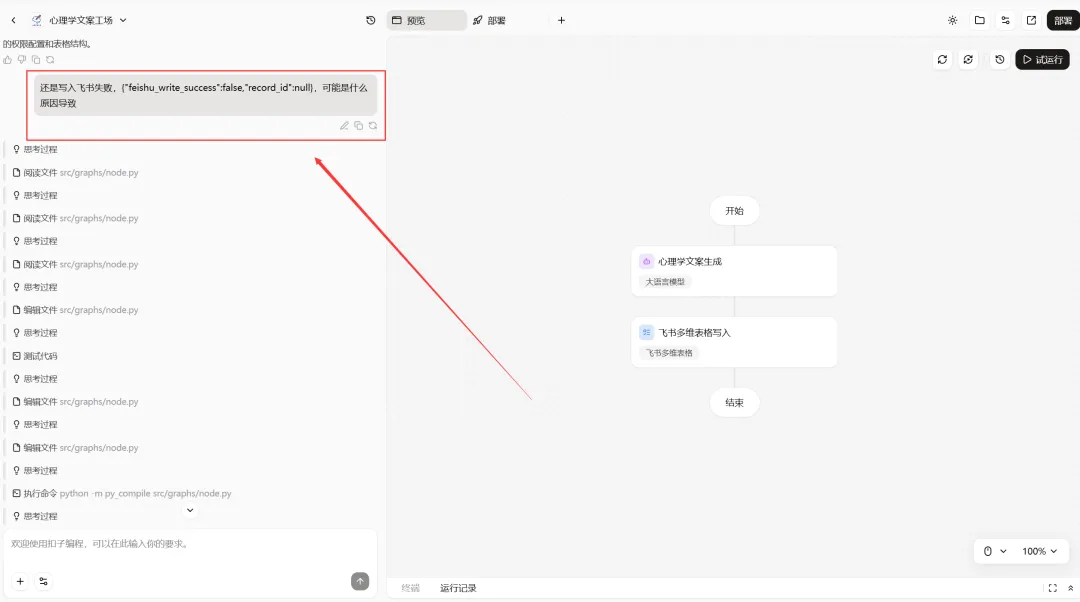Expand the bottom panel with the double chevron
Viewport: 1080px width, 602px height.
1070,588
